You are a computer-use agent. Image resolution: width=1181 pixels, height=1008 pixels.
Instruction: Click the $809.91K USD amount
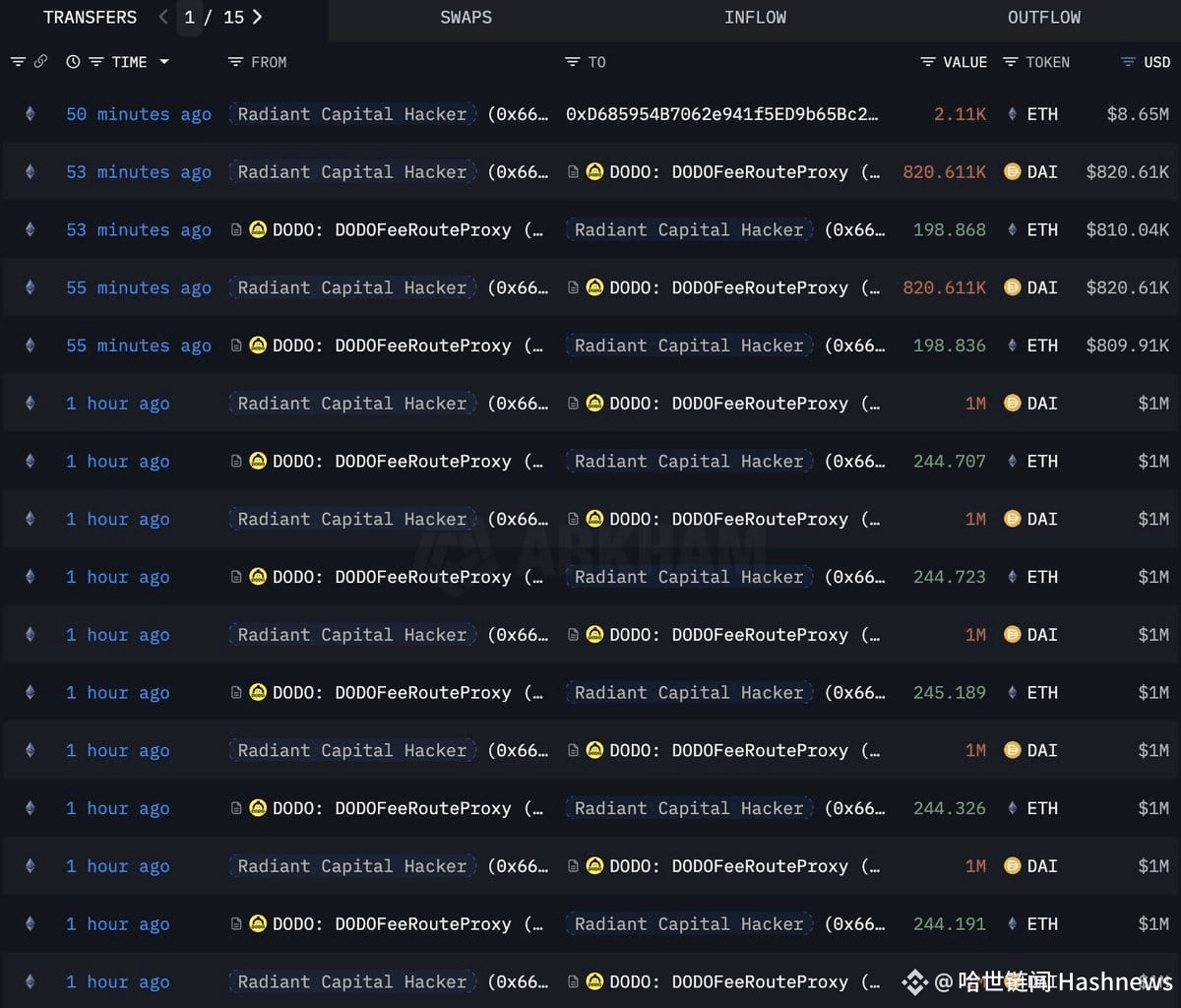pyautogui.click(x=1128, y=346)
